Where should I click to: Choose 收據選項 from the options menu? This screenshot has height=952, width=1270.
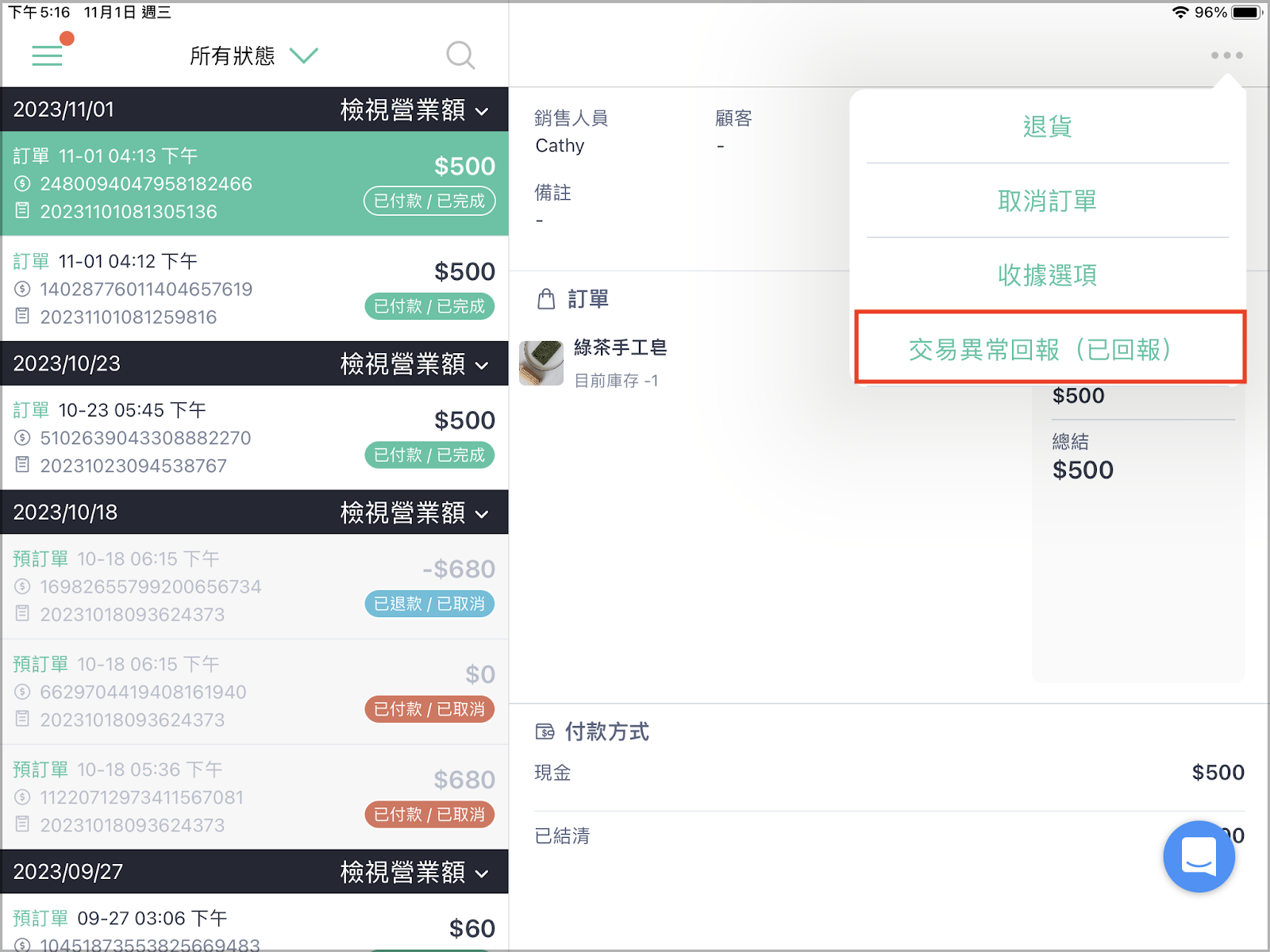pyautogui.click(x=1048, y=274)
